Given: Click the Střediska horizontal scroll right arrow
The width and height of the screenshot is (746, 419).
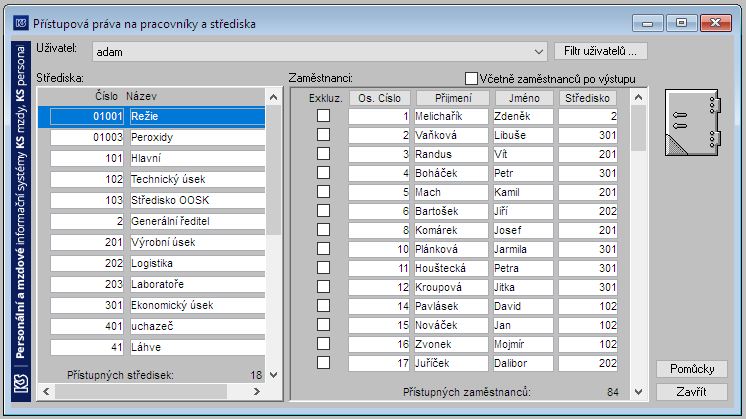Looking at the screenshot, I should point(257,391).
